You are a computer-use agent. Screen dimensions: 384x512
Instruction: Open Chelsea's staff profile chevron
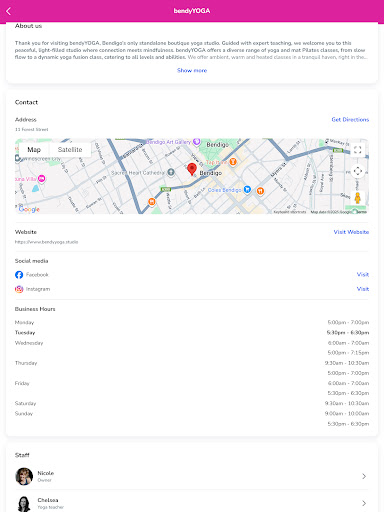point(364,503)
